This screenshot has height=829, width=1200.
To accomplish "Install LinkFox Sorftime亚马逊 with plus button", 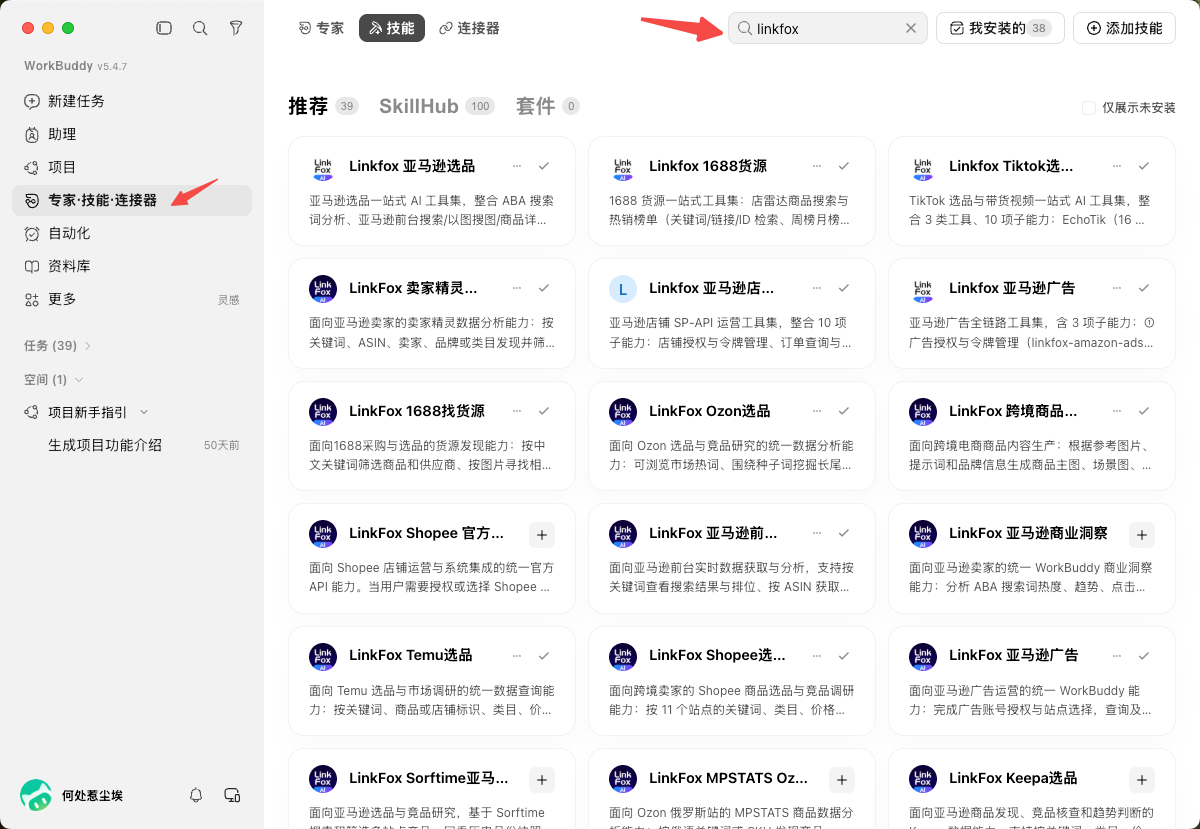I will click(541, 779).
